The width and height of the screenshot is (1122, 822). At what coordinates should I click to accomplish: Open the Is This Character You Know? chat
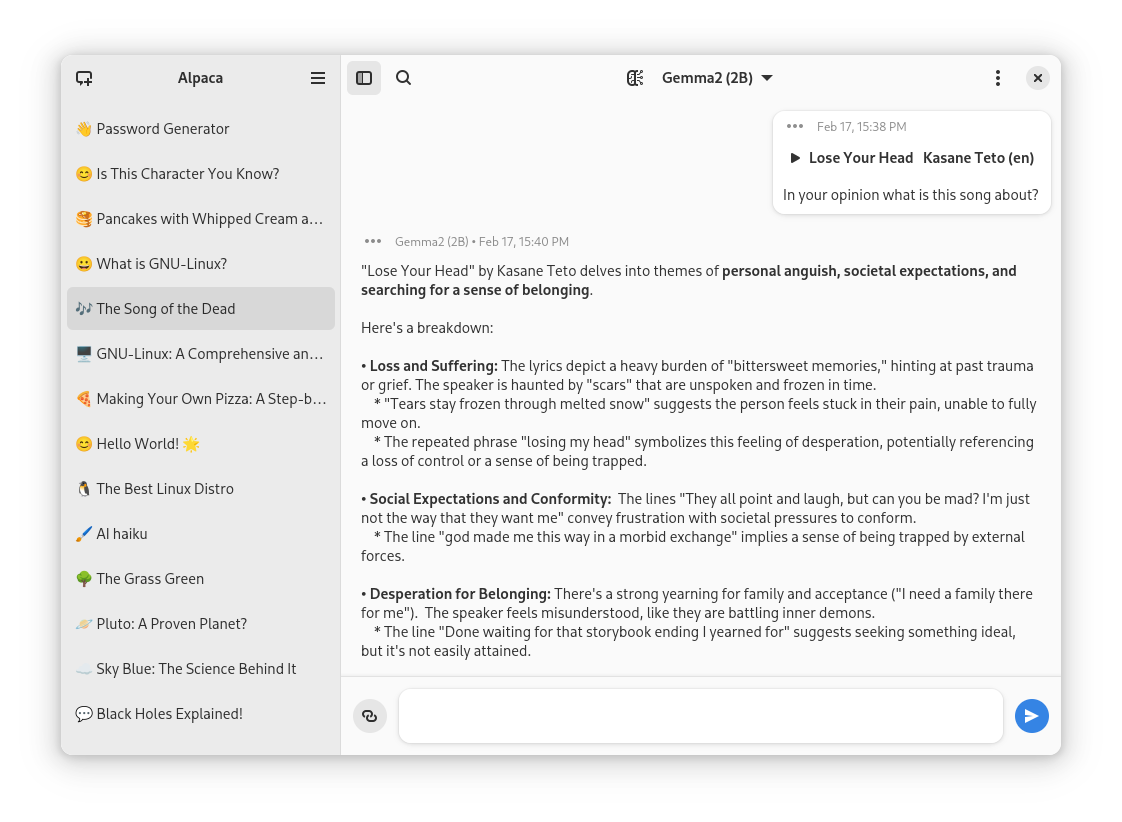point(201,174)
